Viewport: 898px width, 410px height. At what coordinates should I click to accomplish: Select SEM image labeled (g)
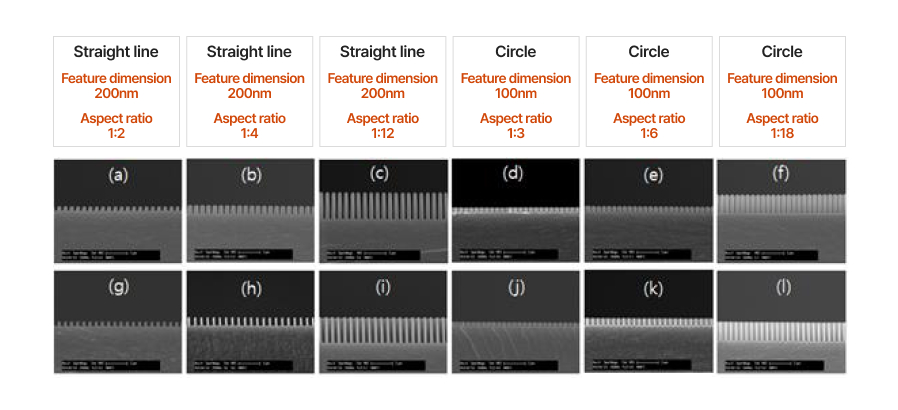pos(117,322)
